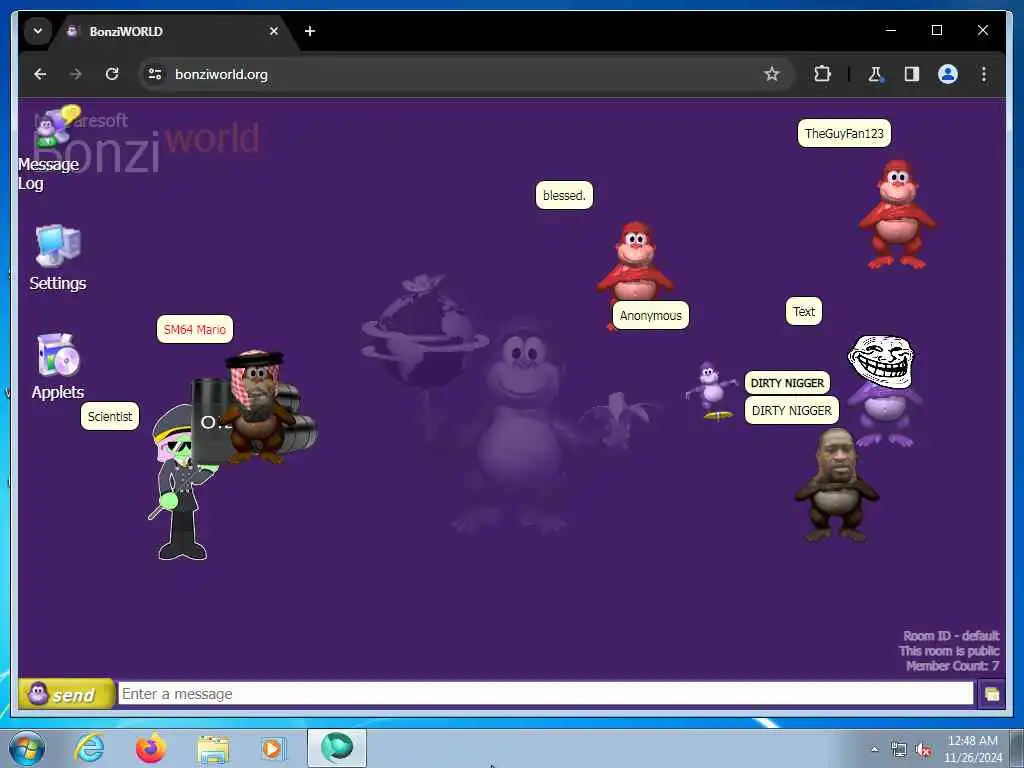Open Chrome's three-dot menu
Screen dimensions: 1024x768
984,74
